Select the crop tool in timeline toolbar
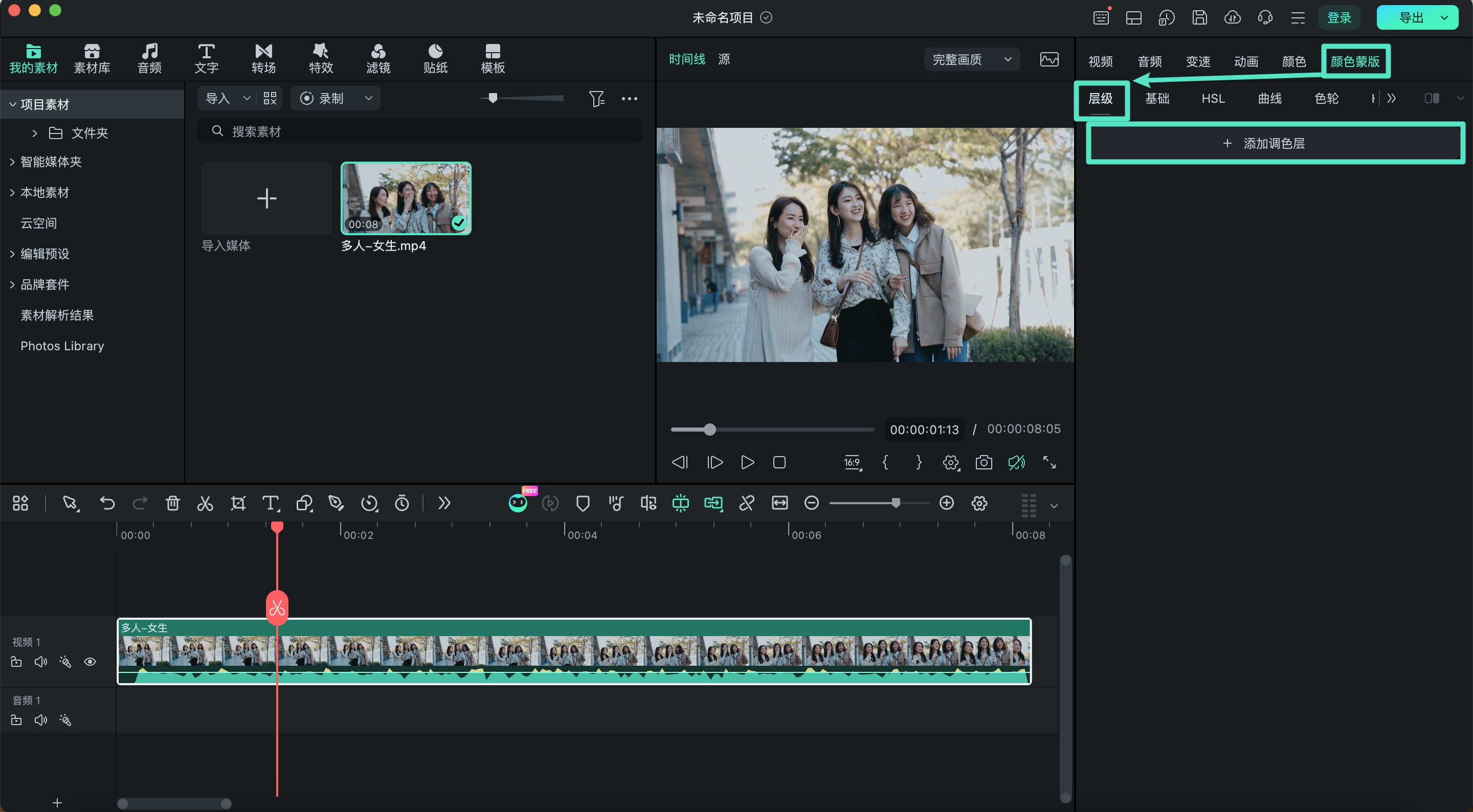The image size is (1473, 812). [238, 503]
